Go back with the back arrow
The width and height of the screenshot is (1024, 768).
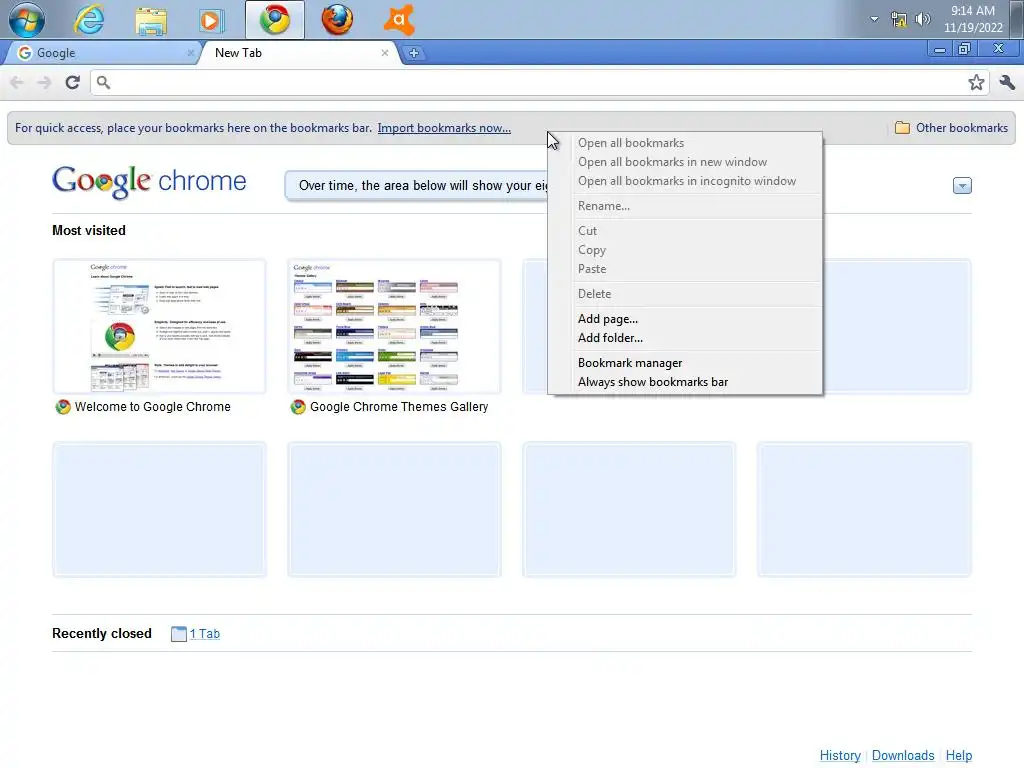(17, 82)
